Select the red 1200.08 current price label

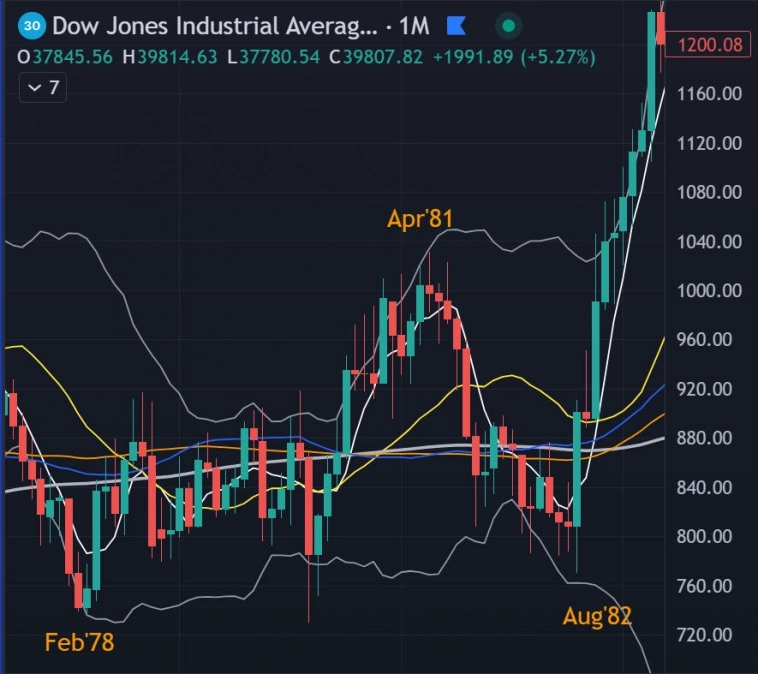pyautogui.click(x=710, y=44)
